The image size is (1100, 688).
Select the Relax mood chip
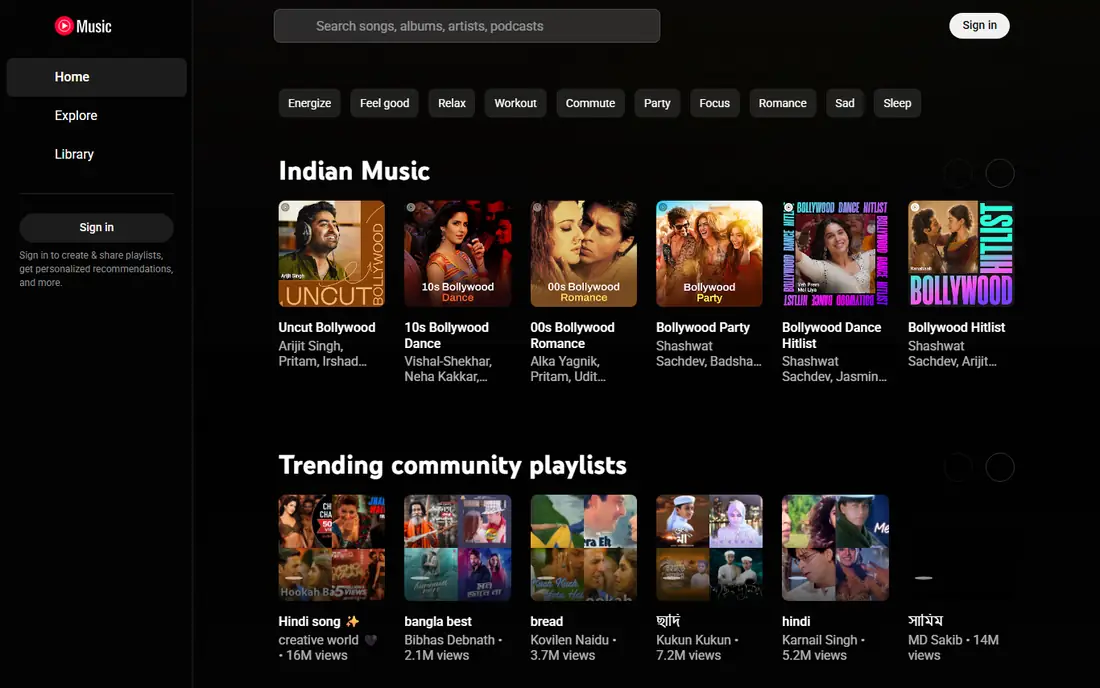coord(452,103)
